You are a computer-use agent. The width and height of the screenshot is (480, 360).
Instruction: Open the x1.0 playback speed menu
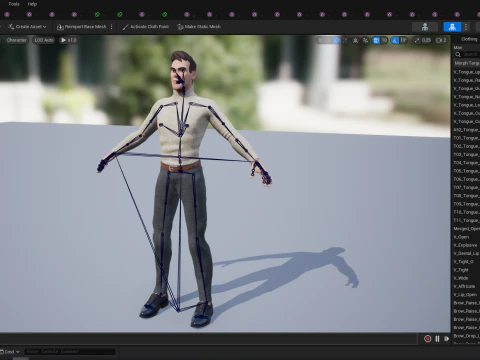pos(68,40)
